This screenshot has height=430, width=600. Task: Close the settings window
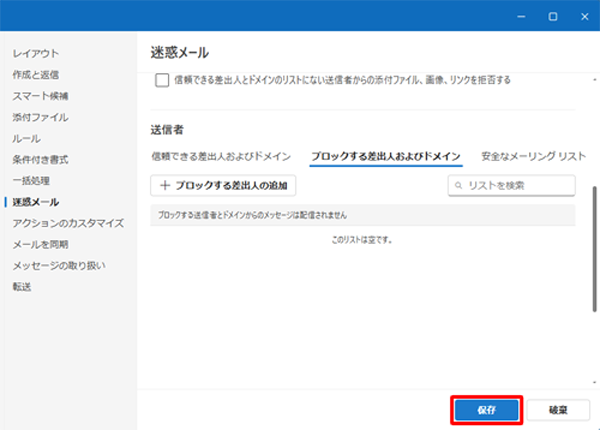coord(585,16)
